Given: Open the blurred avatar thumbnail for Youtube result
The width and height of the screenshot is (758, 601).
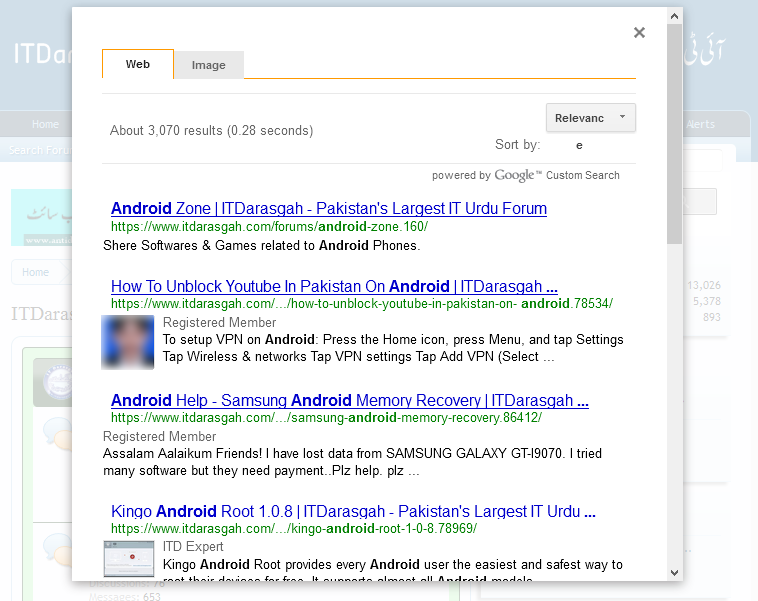Looking at the screenshot, I should pos(128,342).
